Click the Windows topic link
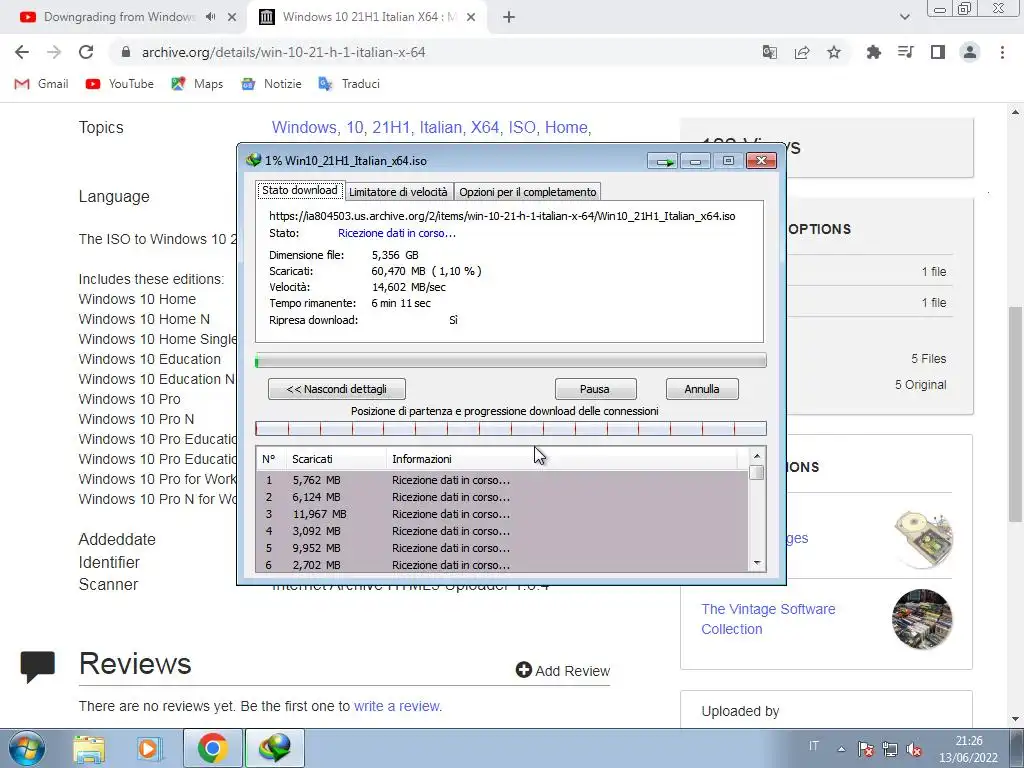The height and width of the screenshot is (768, 1024). click(x=306, y=127)
